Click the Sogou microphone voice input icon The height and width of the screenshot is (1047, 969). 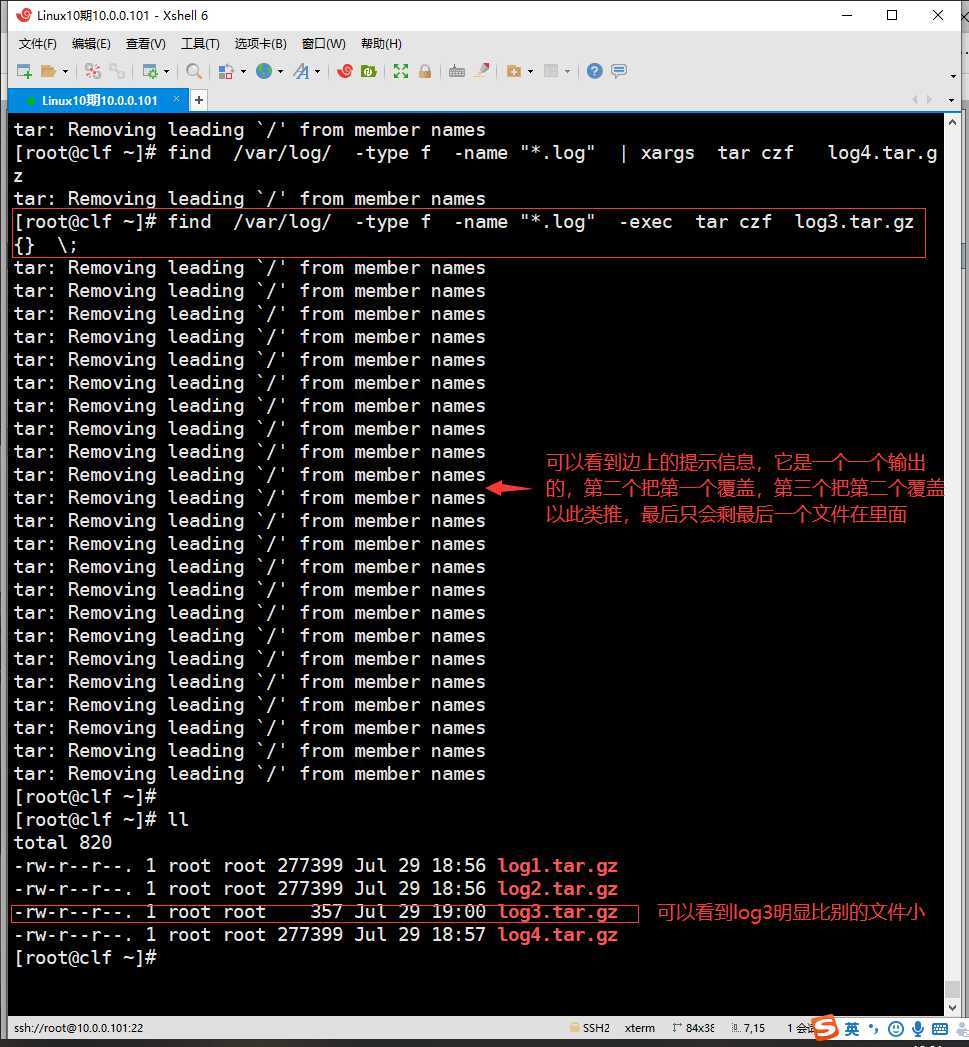[x=918, y=1029]
